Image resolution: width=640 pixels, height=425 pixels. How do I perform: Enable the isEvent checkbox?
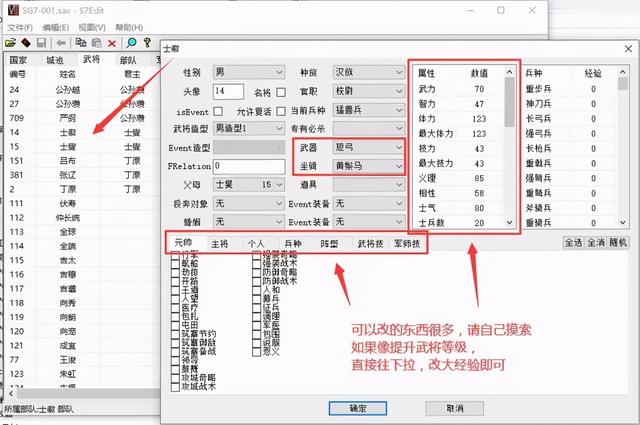tap(217, 110)
